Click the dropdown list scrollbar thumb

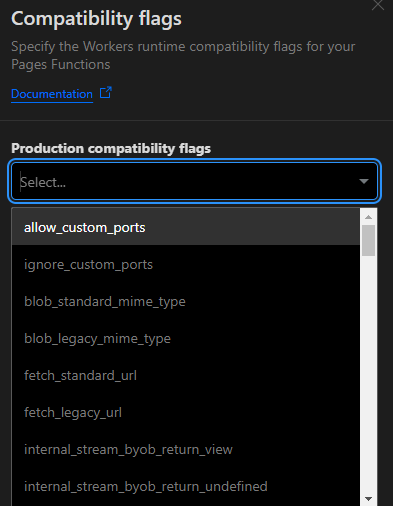[368, 240]
